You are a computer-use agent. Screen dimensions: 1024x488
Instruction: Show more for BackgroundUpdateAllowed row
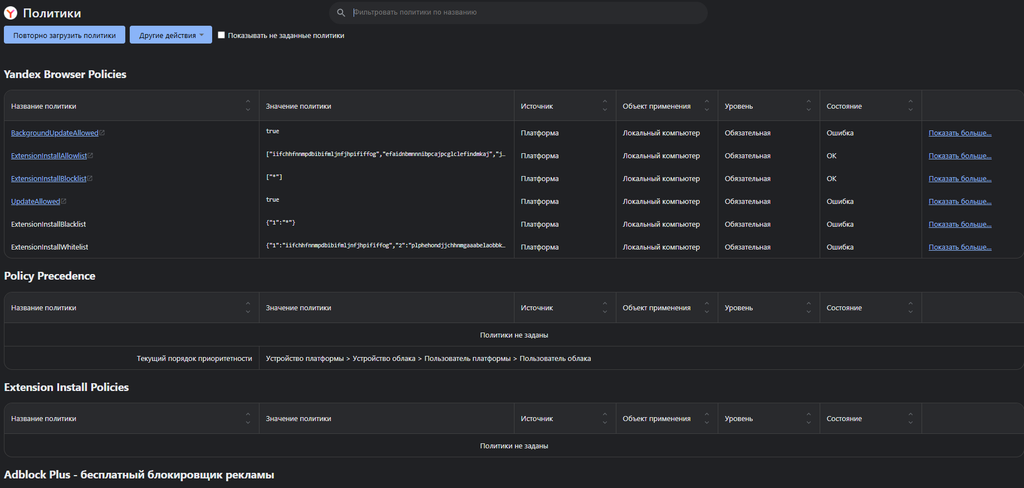click(x=960, y=133)
